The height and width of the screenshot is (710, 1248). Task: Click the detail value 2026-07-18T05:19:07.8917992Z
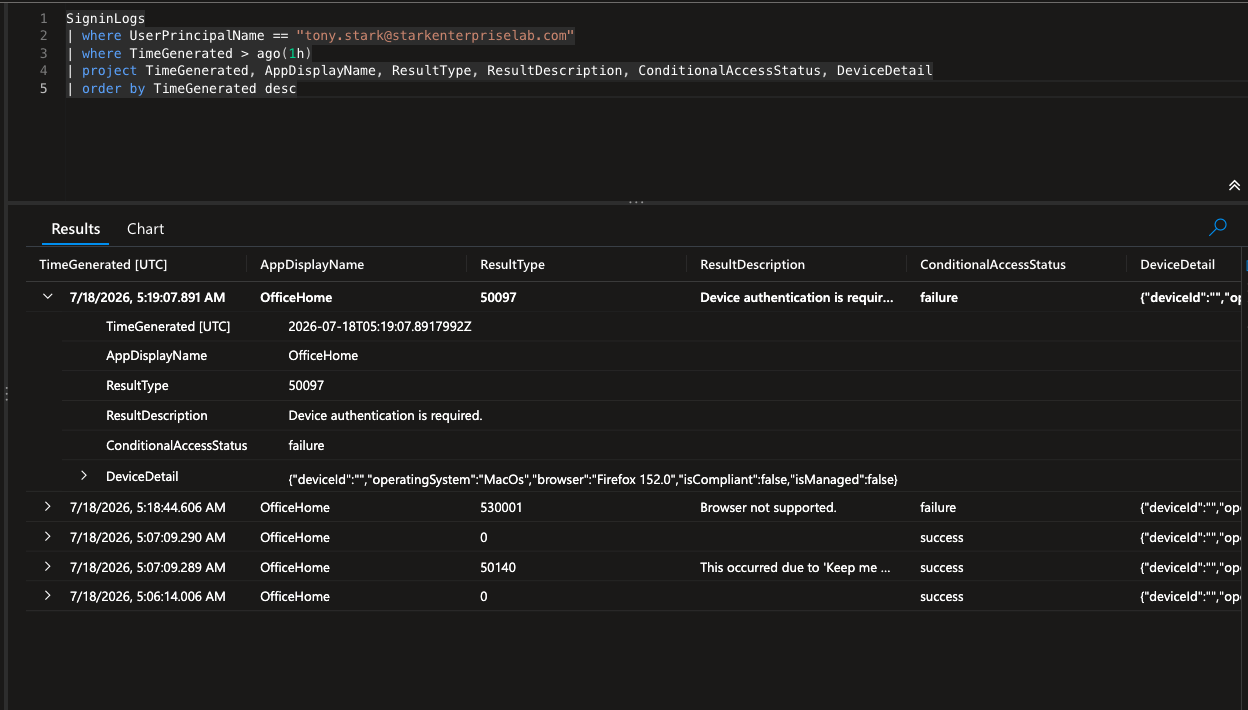[380, 326]
